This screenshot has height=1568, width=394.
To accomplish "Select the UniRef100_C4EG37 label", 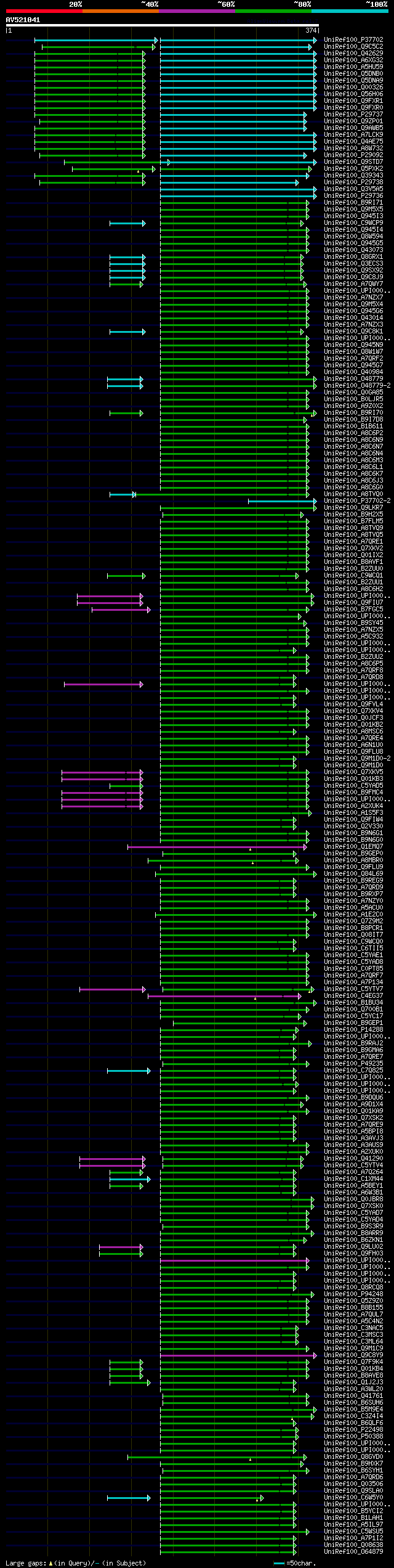I will click(353, 996).
